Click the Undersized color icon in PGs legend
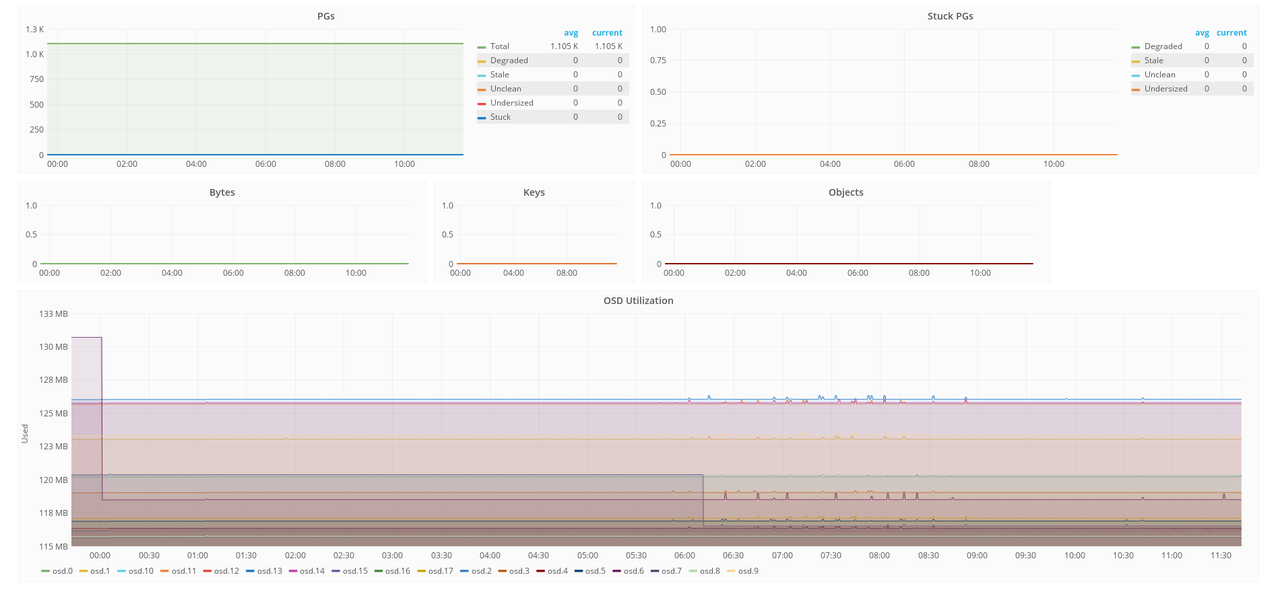The width and height of the screenshot is (1280, 598). (482, 103)
